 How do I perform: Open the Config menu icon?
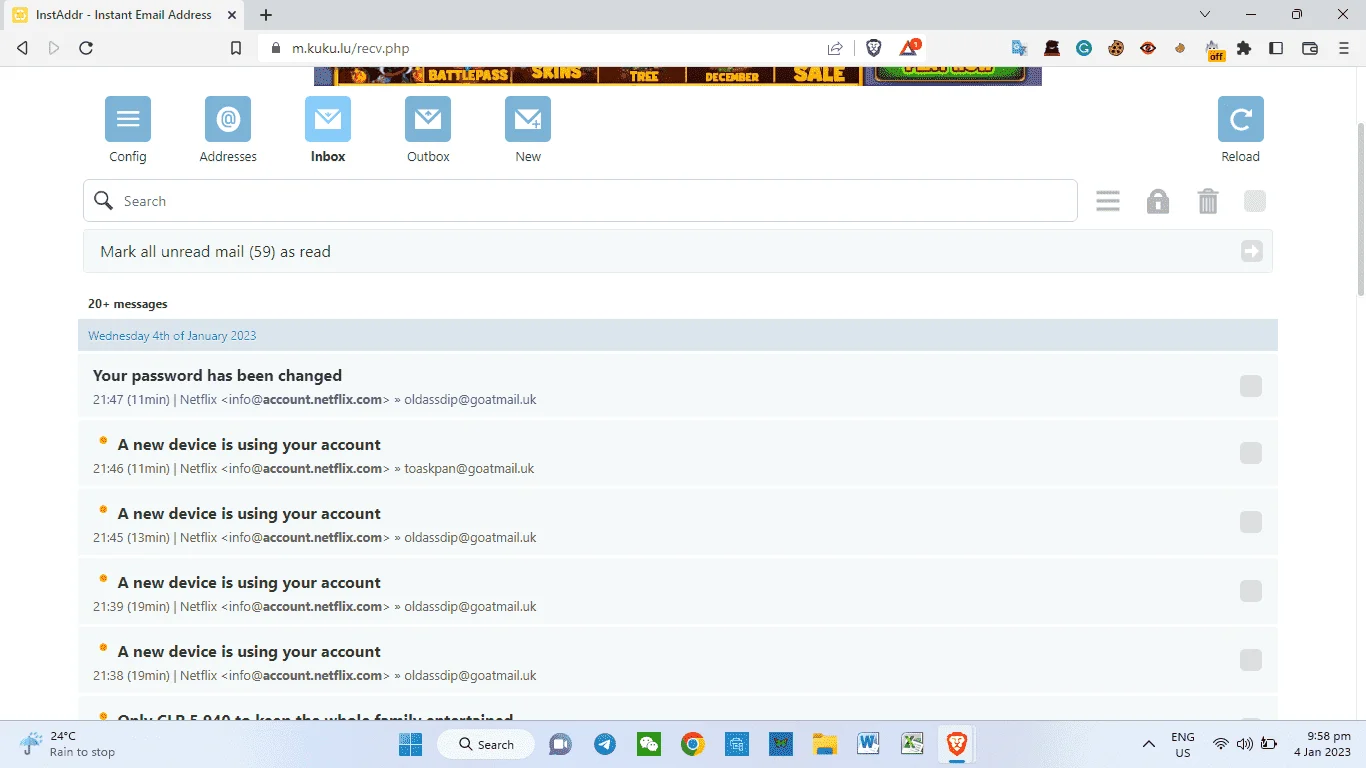(128, 119)
